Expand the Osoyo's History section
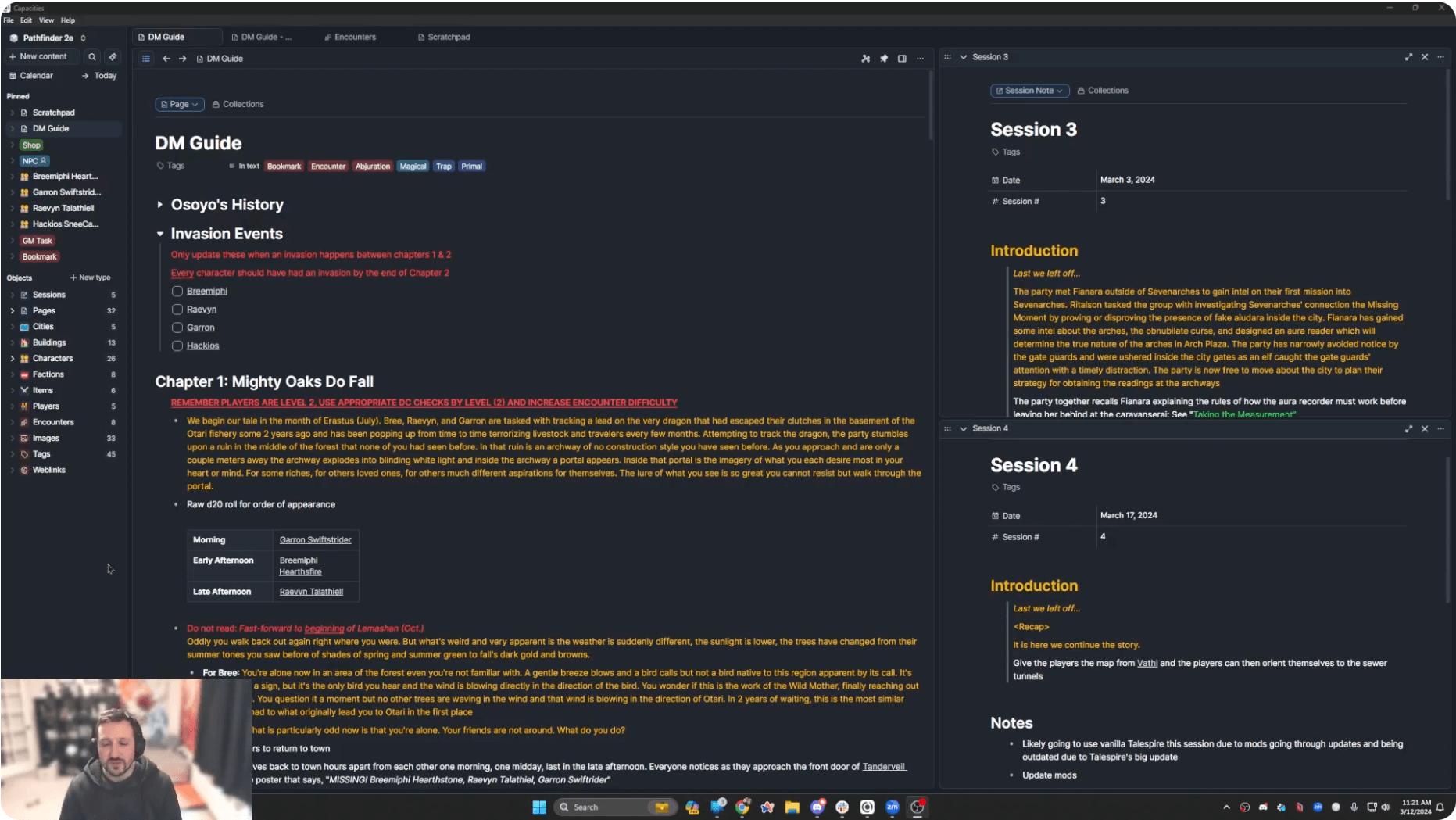This screenshot has width=1456, height=820. click(160, 205)
